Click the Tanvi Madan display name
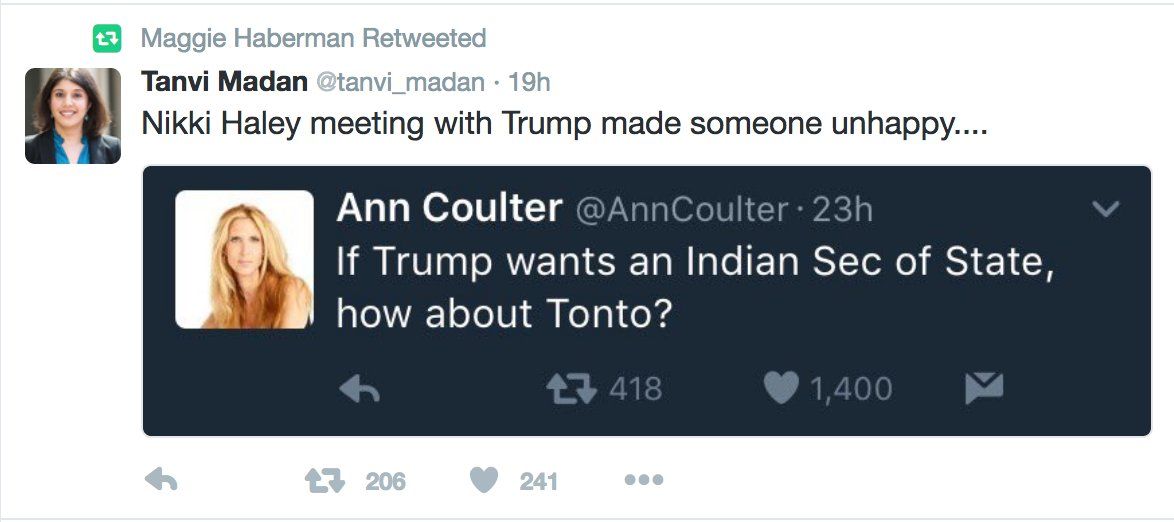 coord(225,81)
